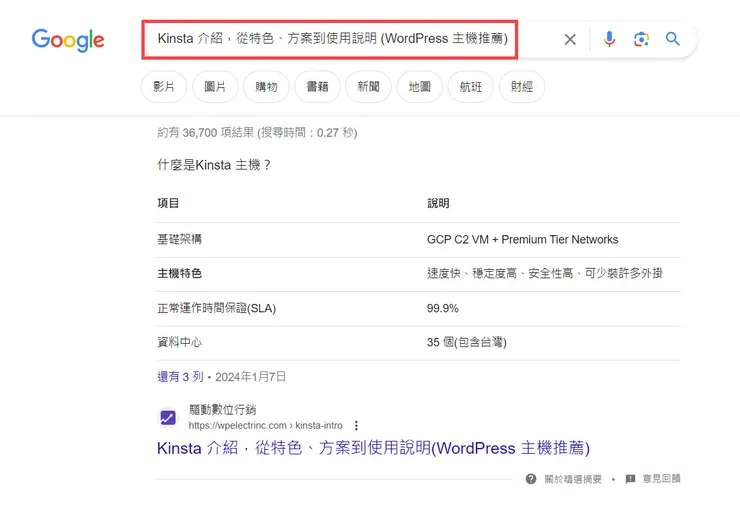740x505 pixels.
Task: Click the blue search magnifier icon
Action: coord(673,39)
